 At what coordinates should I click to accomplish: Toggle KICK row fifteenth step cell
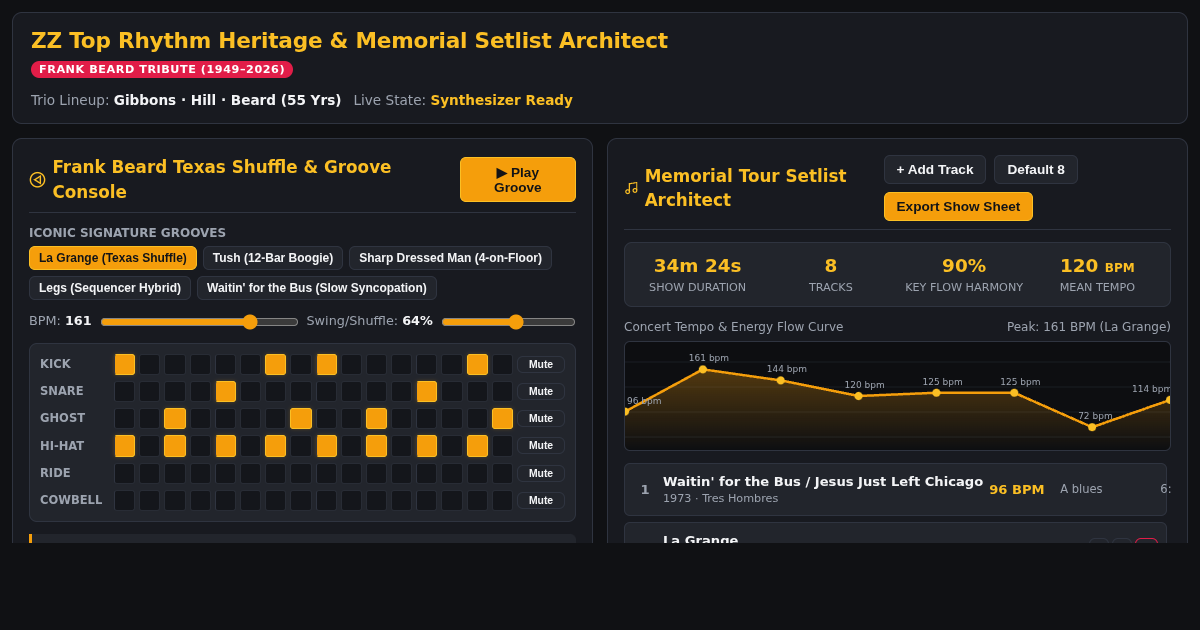coord(478,364)
